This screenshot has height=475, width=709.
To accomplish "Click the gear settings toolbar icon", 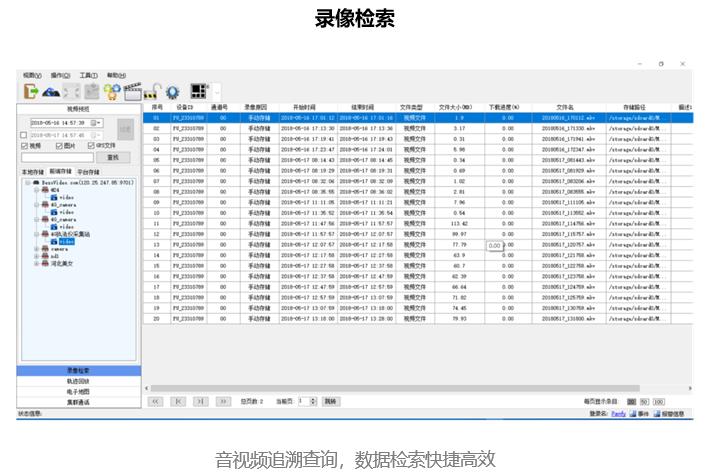I will pyautogui.click(x=172, y=91).
